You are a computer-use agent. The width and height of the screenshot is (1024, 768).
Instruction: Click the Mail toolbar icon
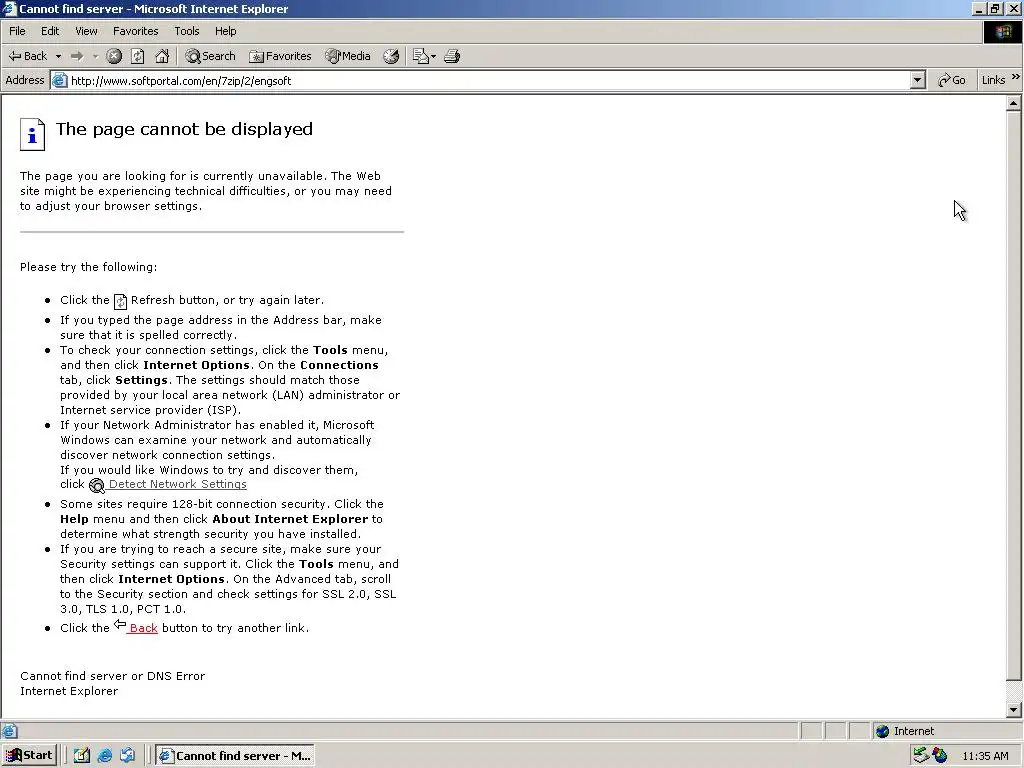coord(421,56)
